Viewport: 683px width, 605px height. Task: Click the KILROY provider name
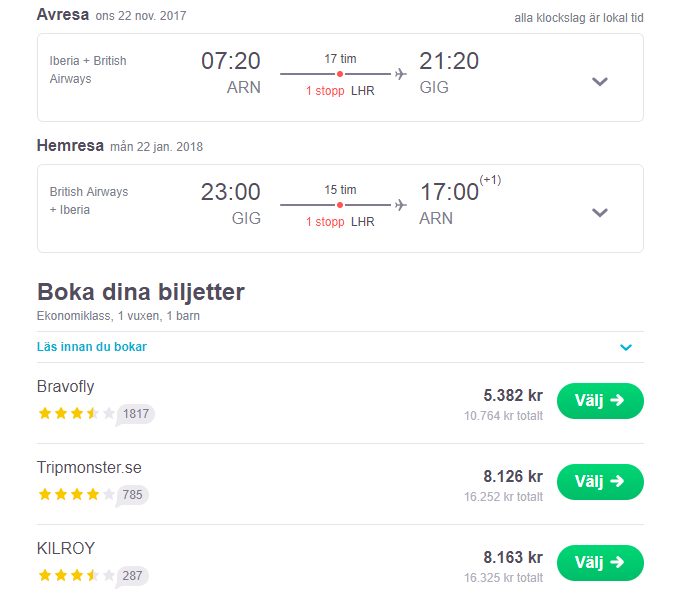tap(64, 549)
